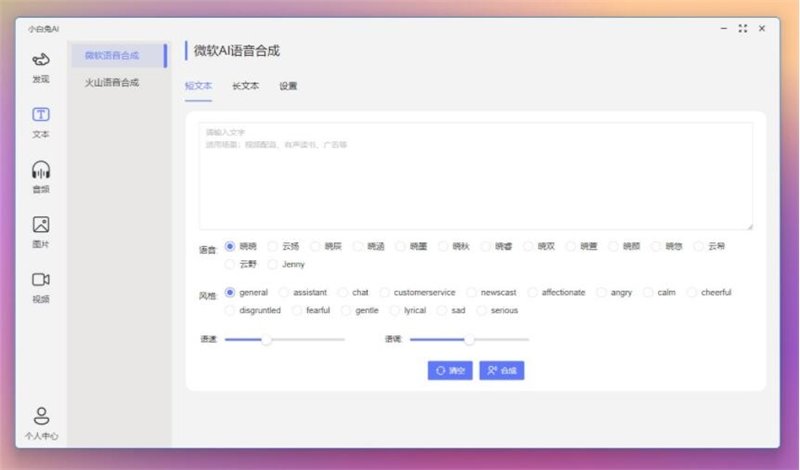Close the 小白兔AI window
This screenshot has height=470, width=800.
(x=762, y=29)
